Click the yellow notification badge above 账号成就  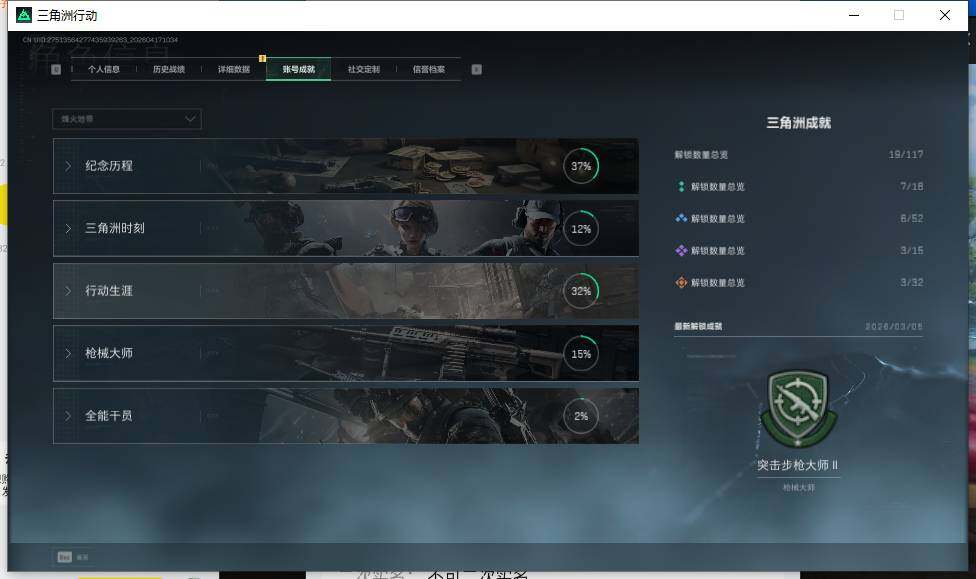pos(263,59)
